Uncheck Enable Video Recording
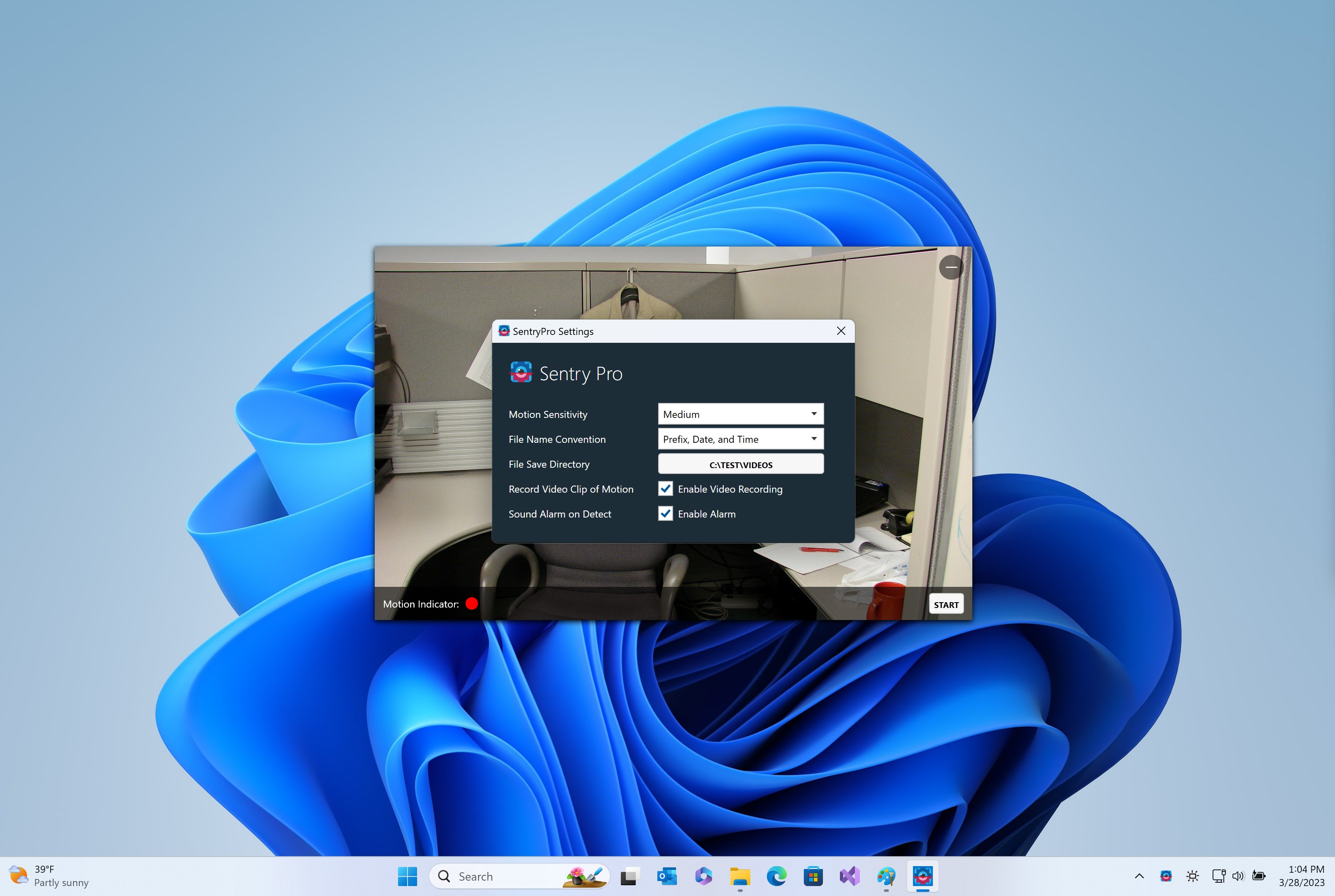This screenshot has width=1335, height=896. (x=665, y=488)
